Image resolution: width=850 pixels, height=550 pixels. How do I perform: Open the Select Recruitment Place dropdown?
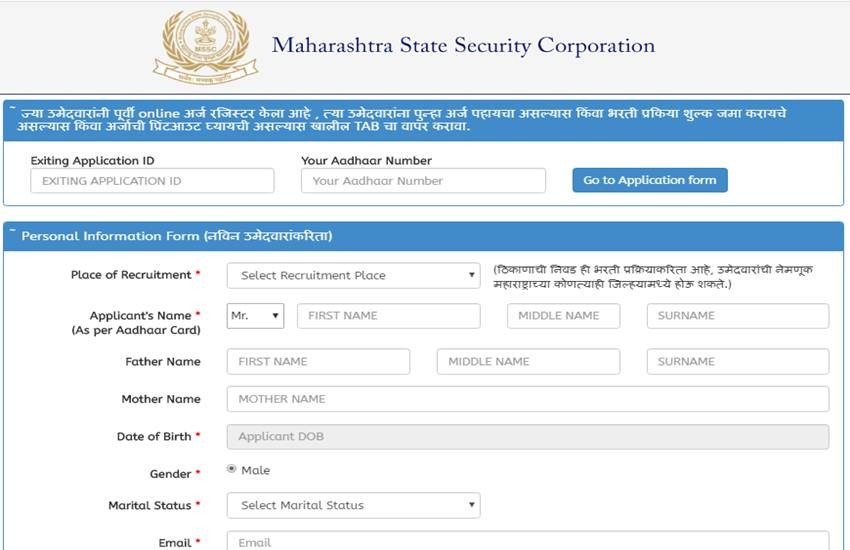click(354, 275)
